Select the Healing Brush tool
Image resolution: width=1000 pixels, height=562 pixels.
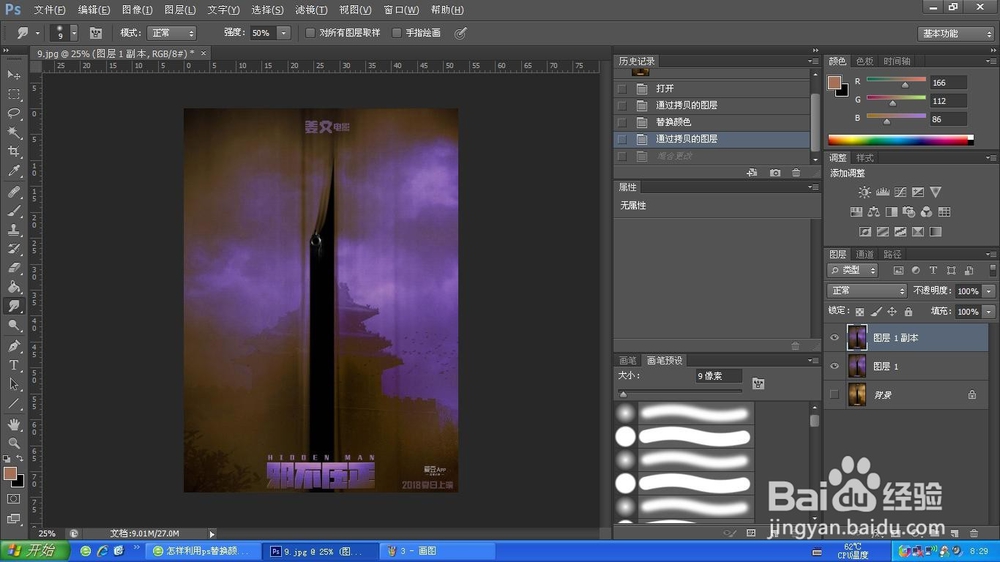(x=13, y=191)
